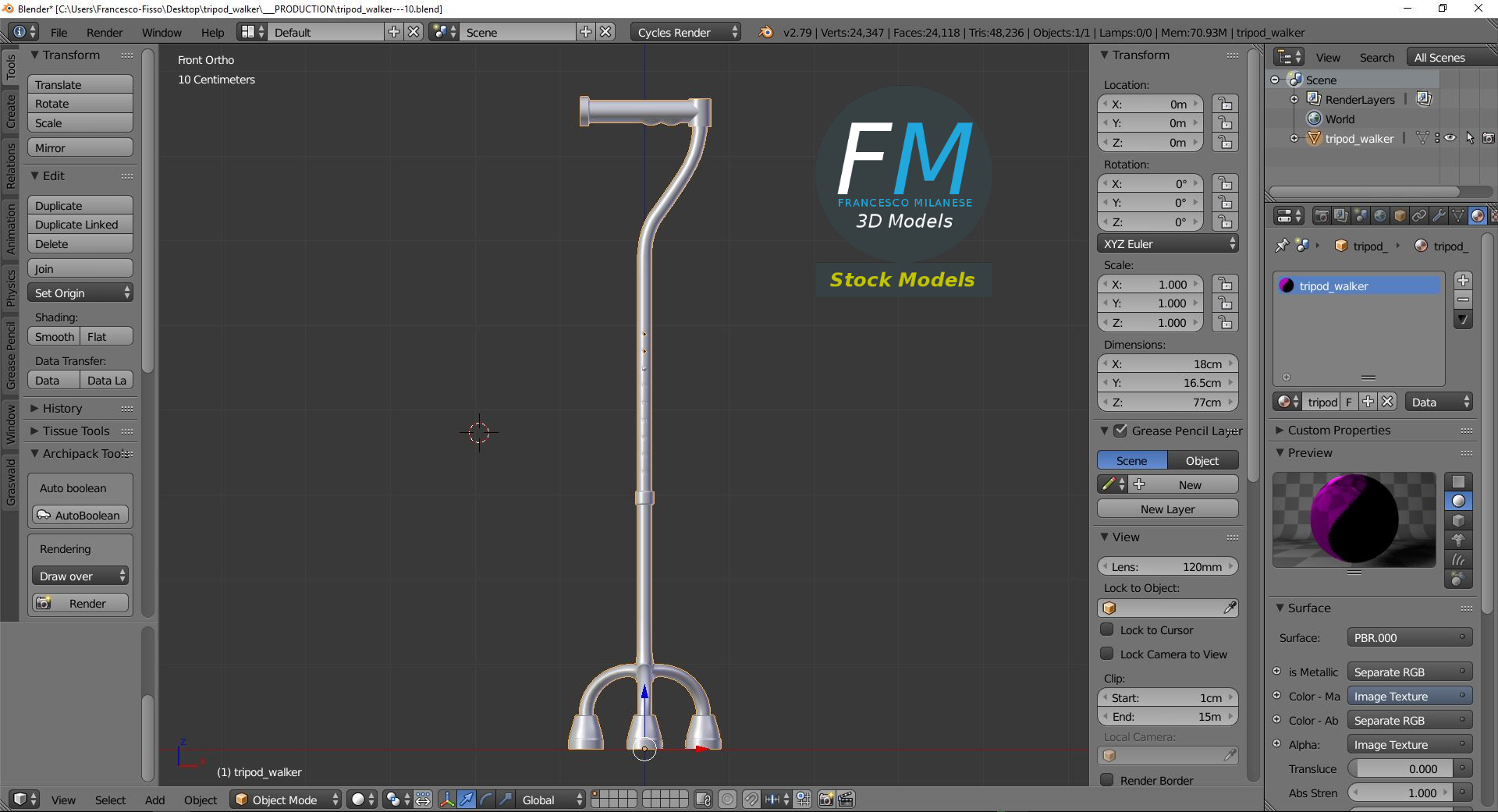Open the Window menu
This screenshot has height=812, width=1498.
point(162,32)
